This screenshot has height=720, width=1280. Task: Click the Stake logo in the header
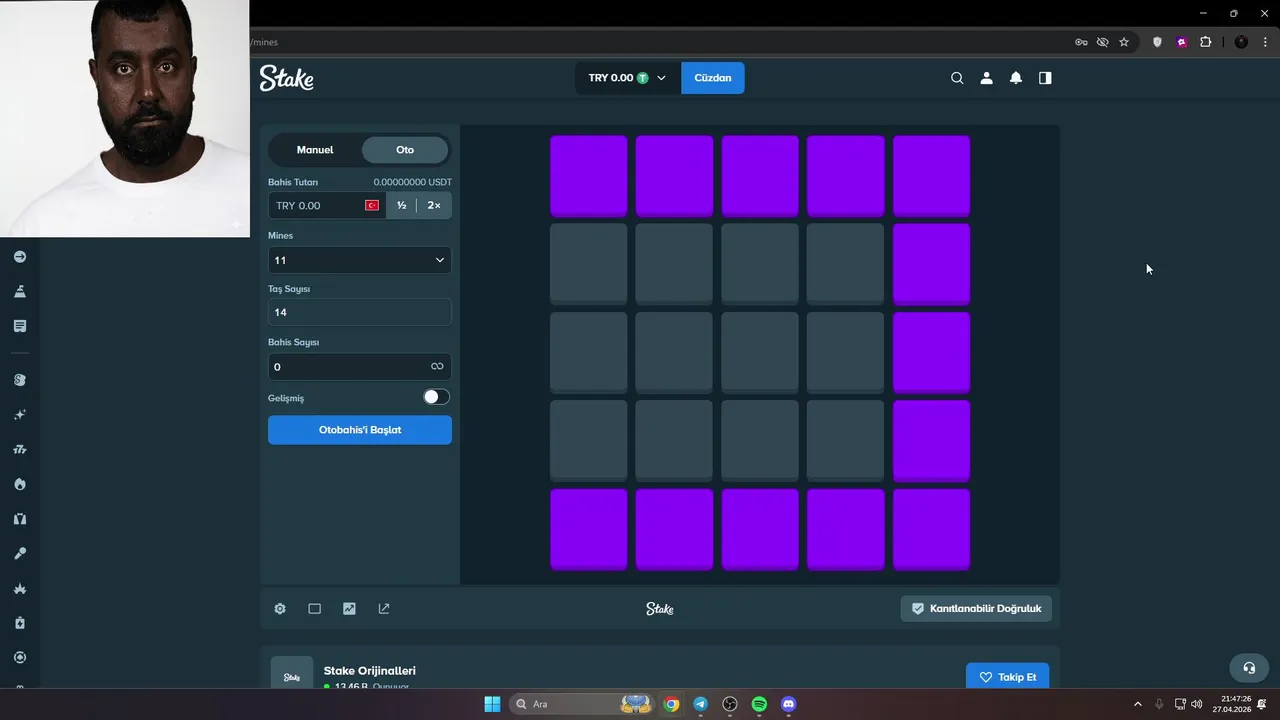[x=287, y=78]
